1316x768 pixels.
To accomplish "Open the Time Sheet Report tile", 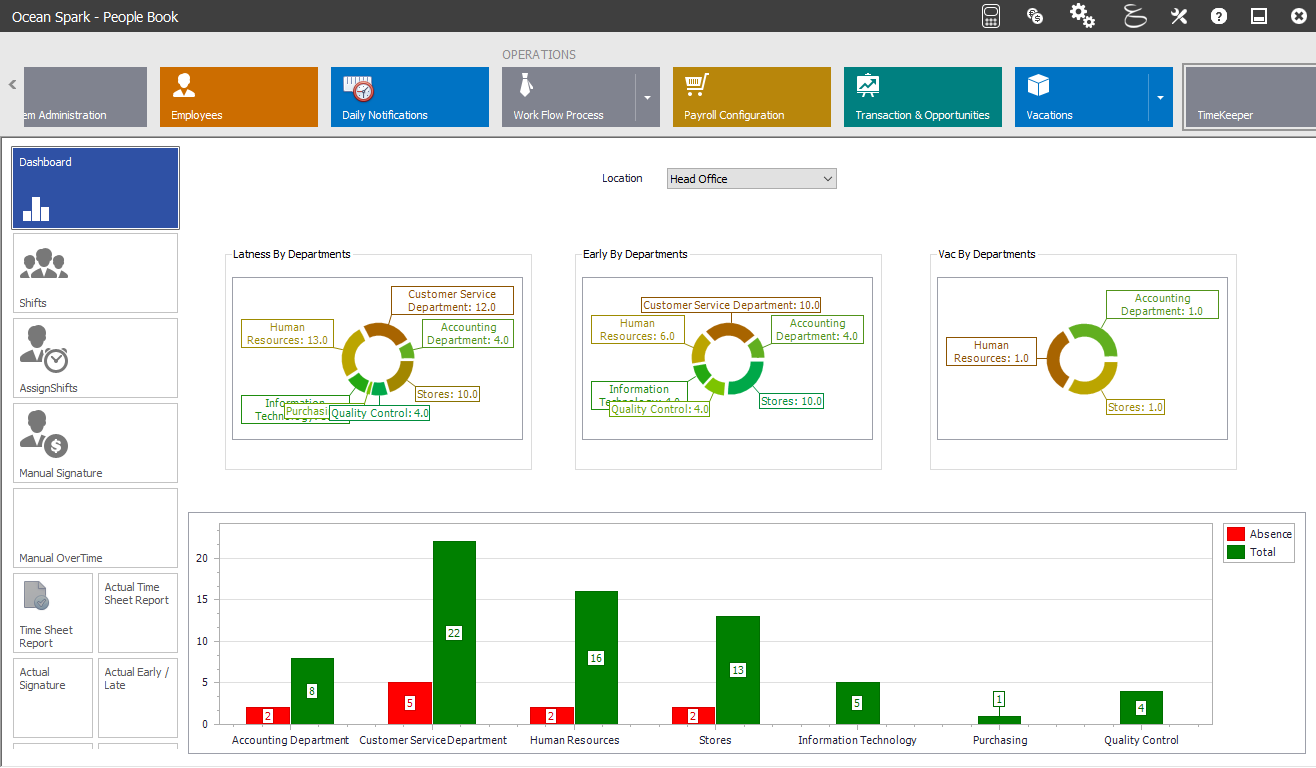I will tap(53, 613).
